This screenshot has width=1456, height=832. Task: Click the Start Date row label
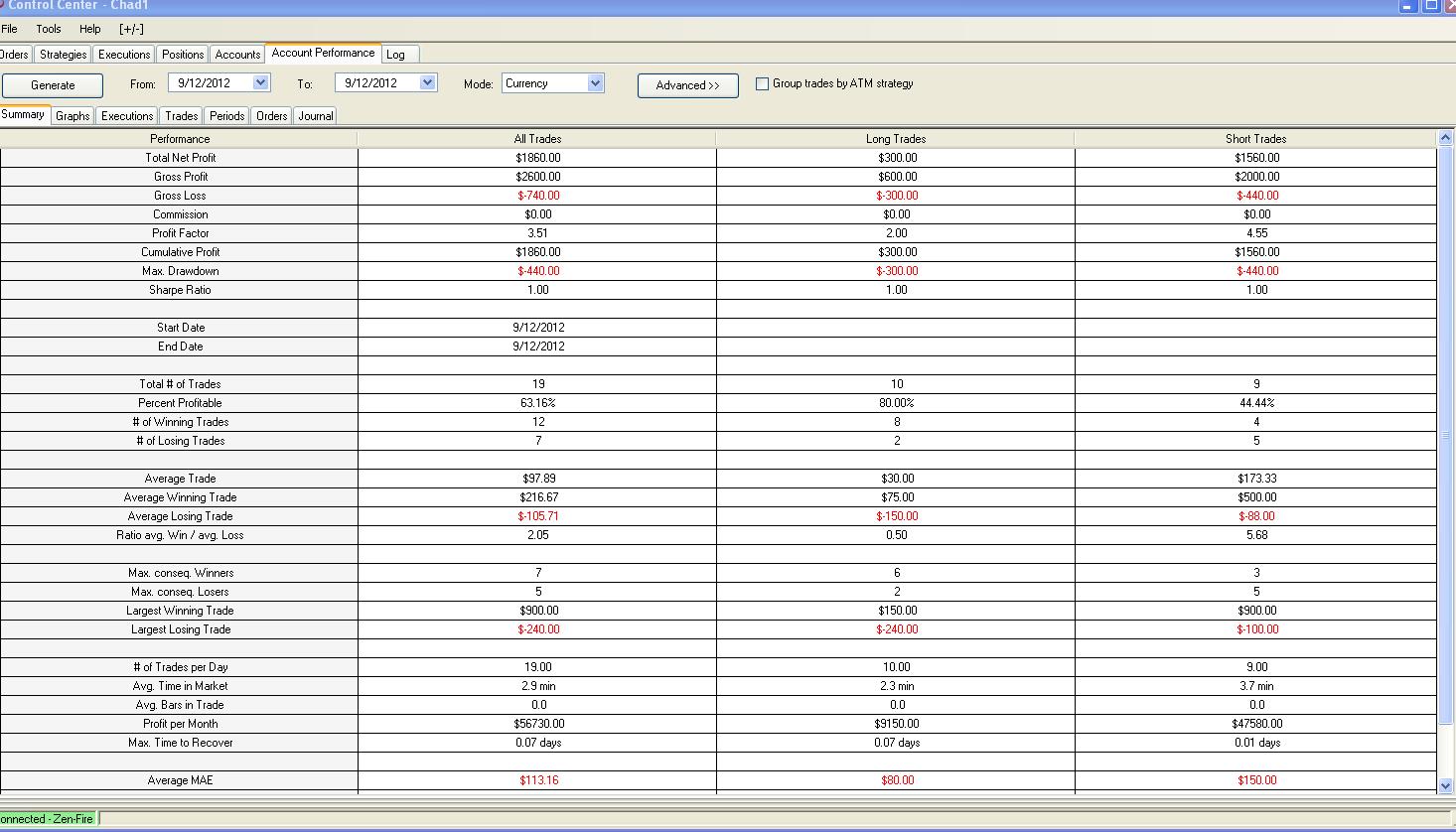click(x=180, y=328)
